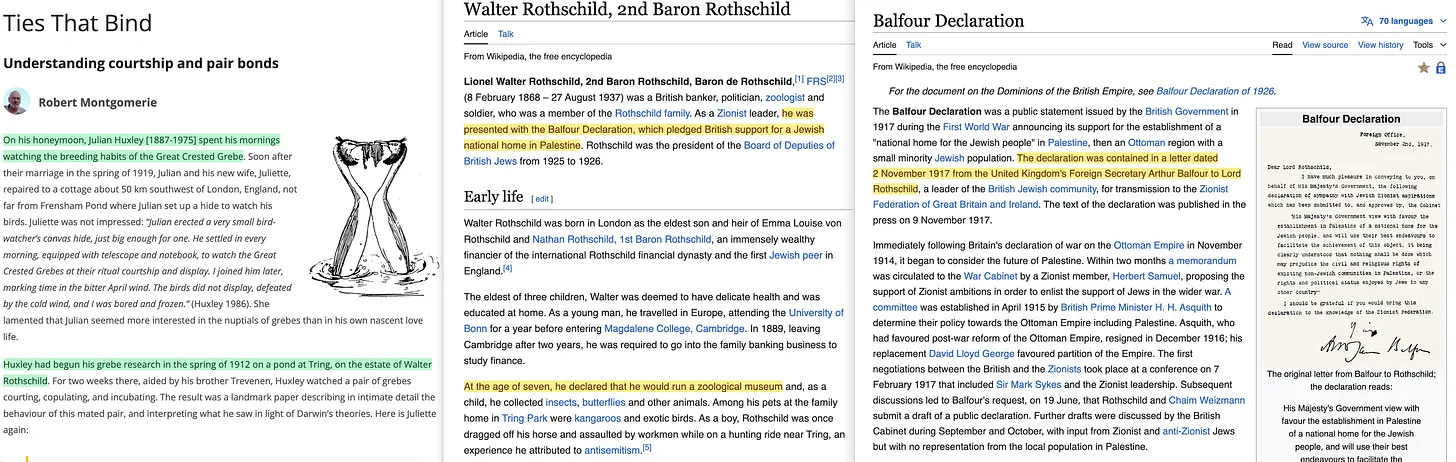The width and height of the screenshot is (1456, 462).
Task: Click the Ties That Bind article title
Action: [x=77, y=23]
